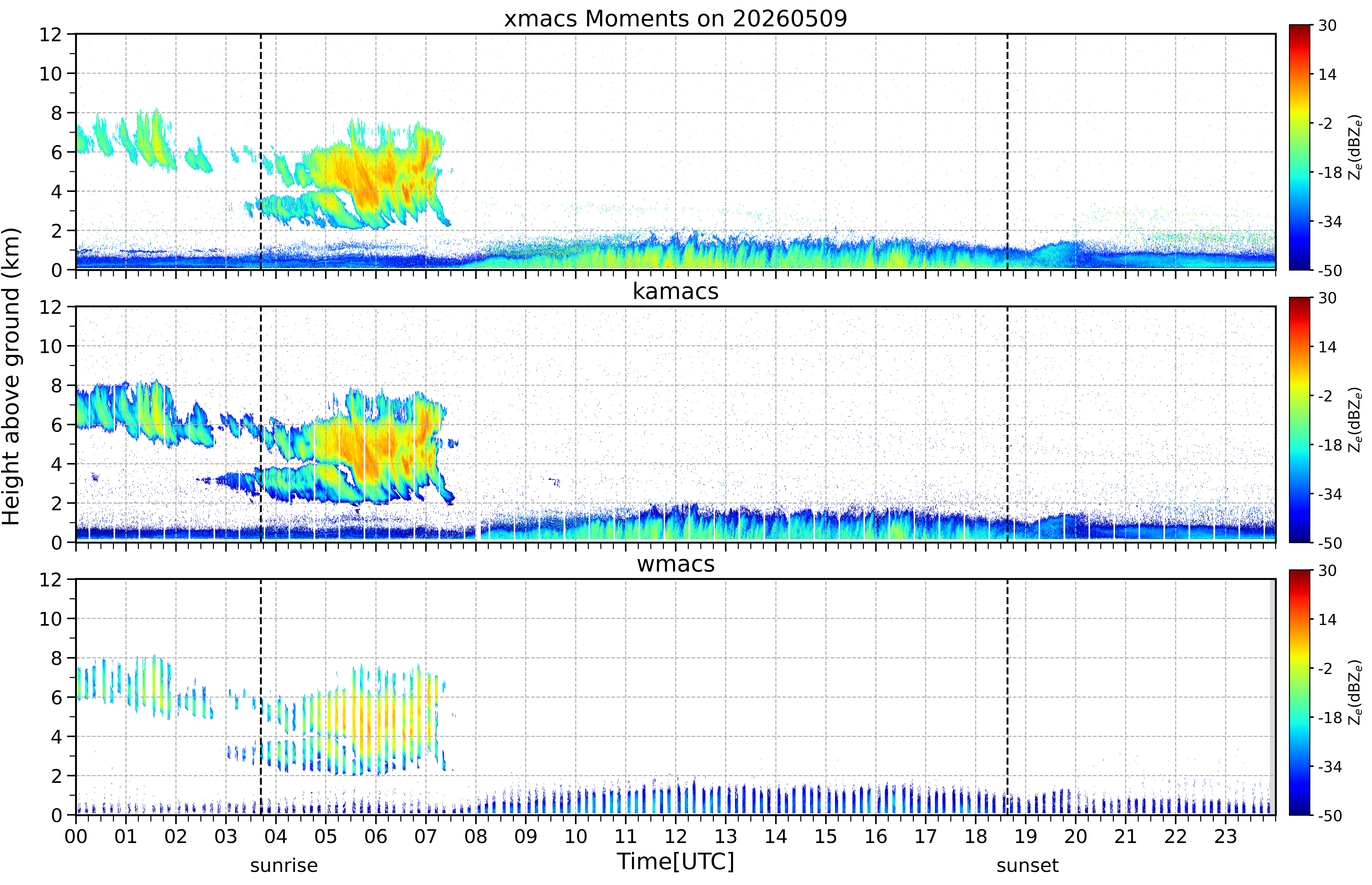1372x885 pixels.
Task: Click the "12" height tick in the wmacs panel
Action: click(x=51, y=579)
